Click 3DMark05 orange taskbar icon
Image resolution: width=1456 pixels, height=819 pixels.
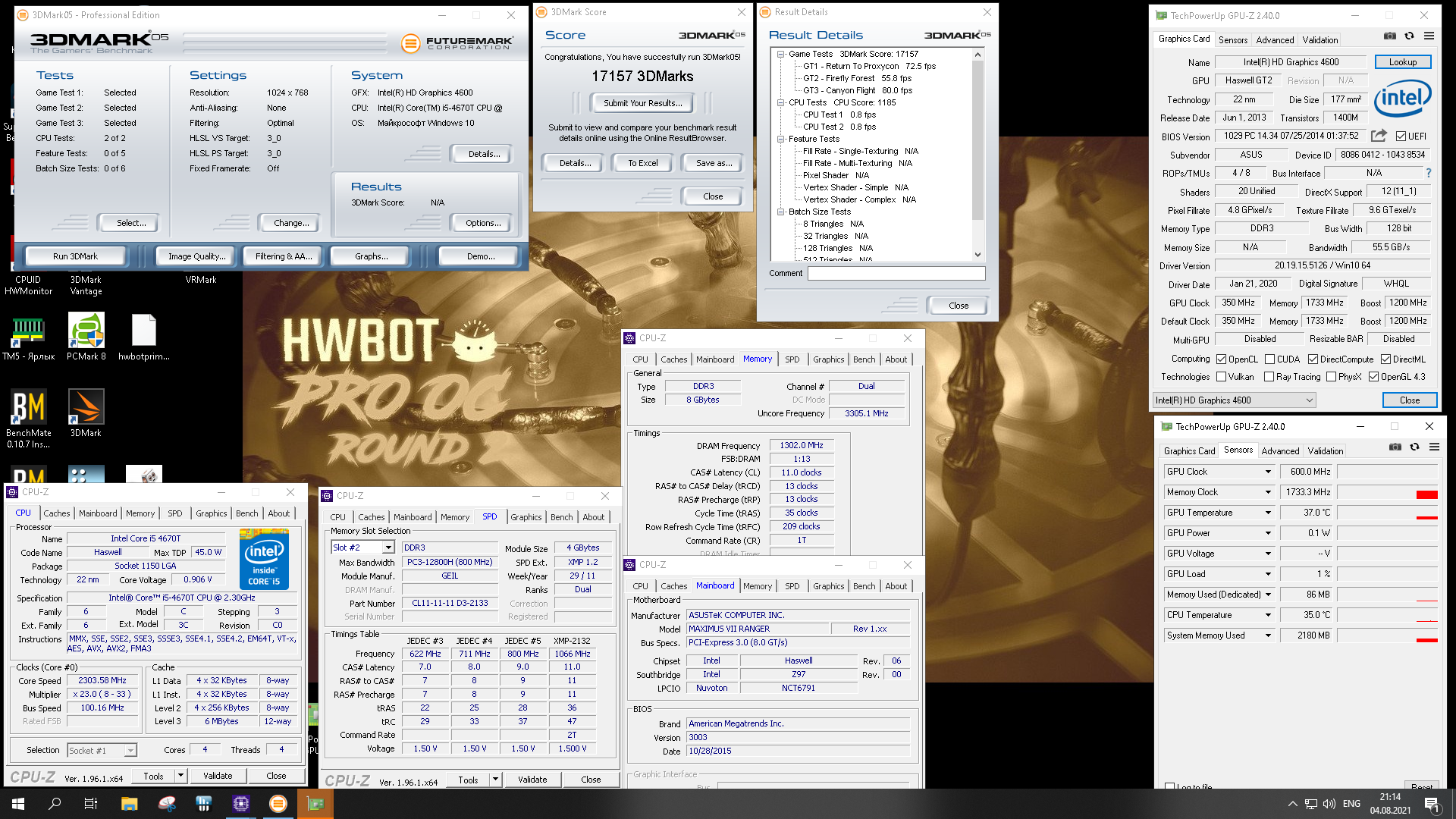coord(278,804)
